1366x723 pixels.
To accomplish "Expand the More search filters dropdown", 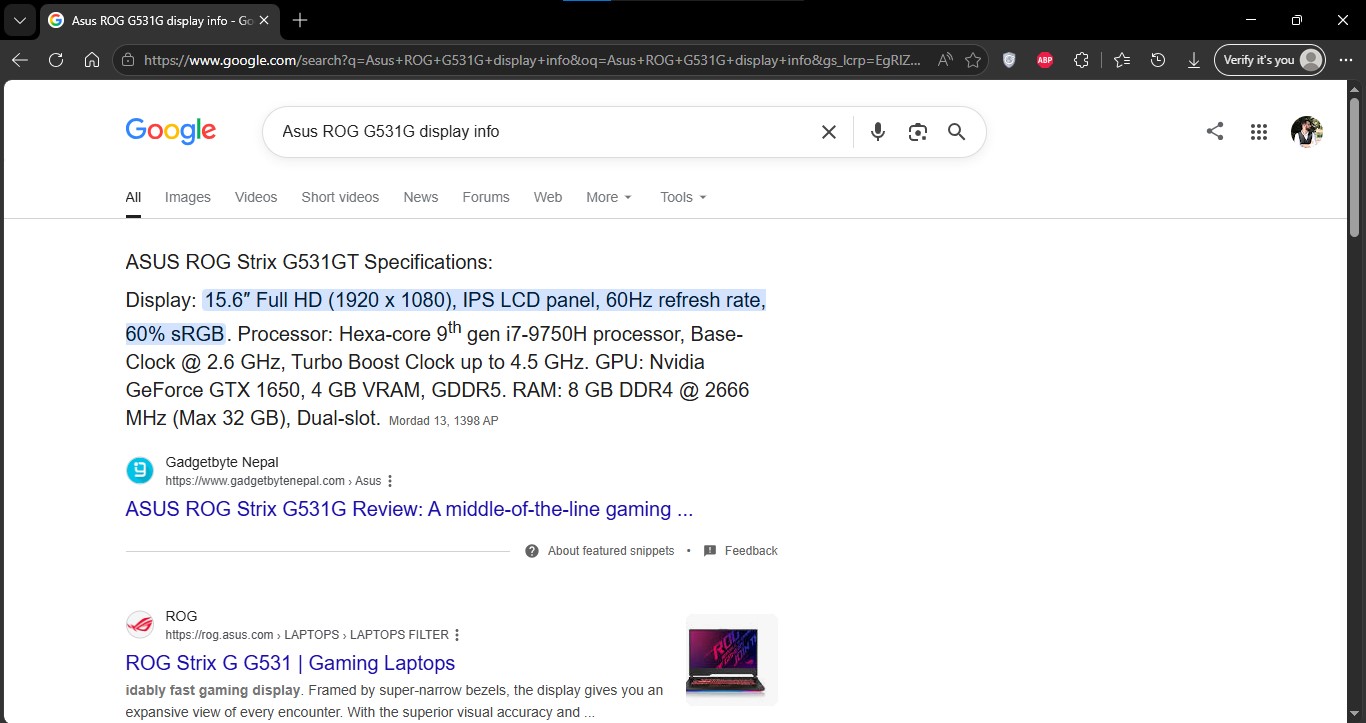I will click(x=609, y=197).
